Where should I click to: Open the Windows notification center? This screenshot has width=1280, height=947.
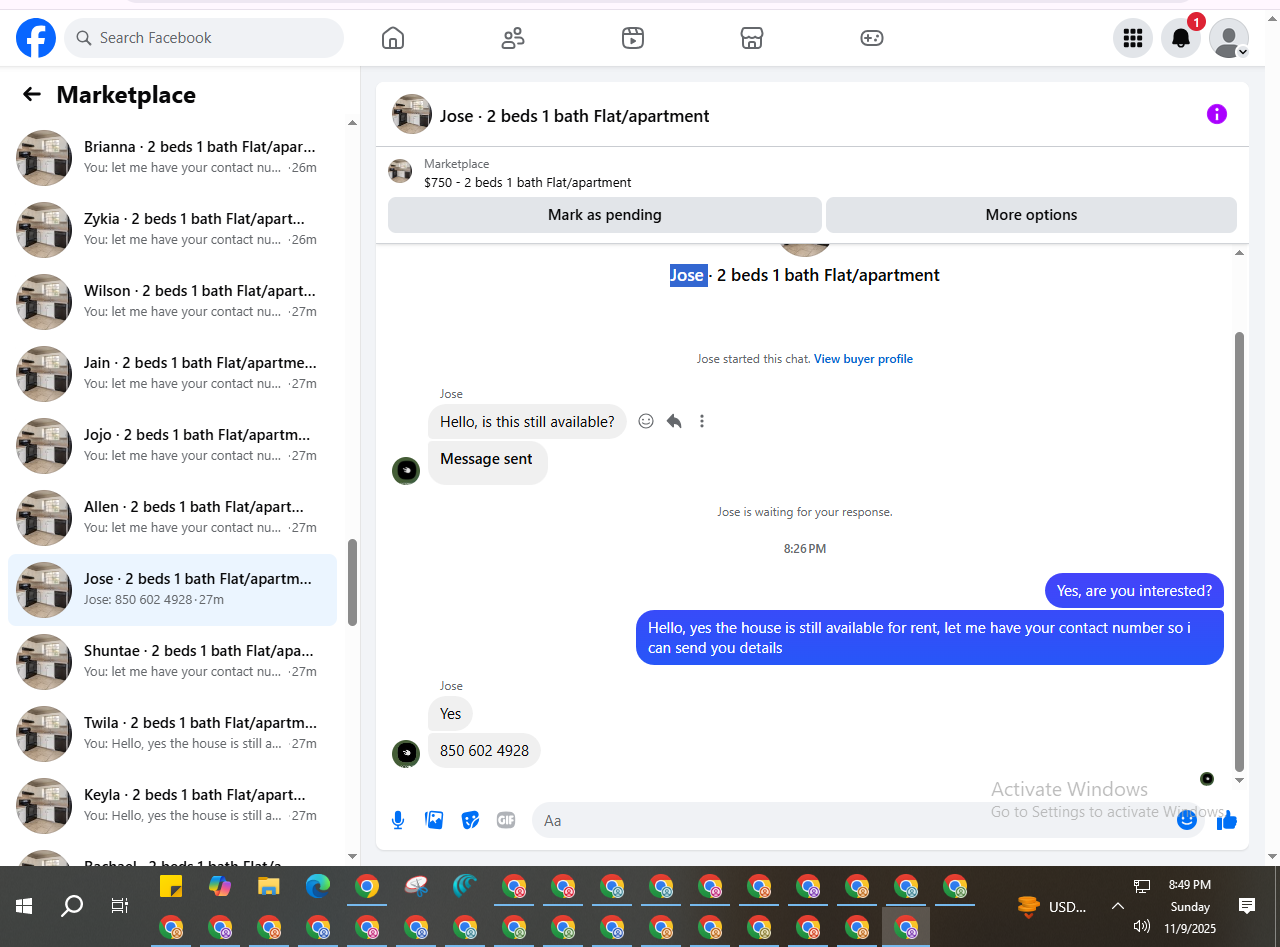[1247, 906]
